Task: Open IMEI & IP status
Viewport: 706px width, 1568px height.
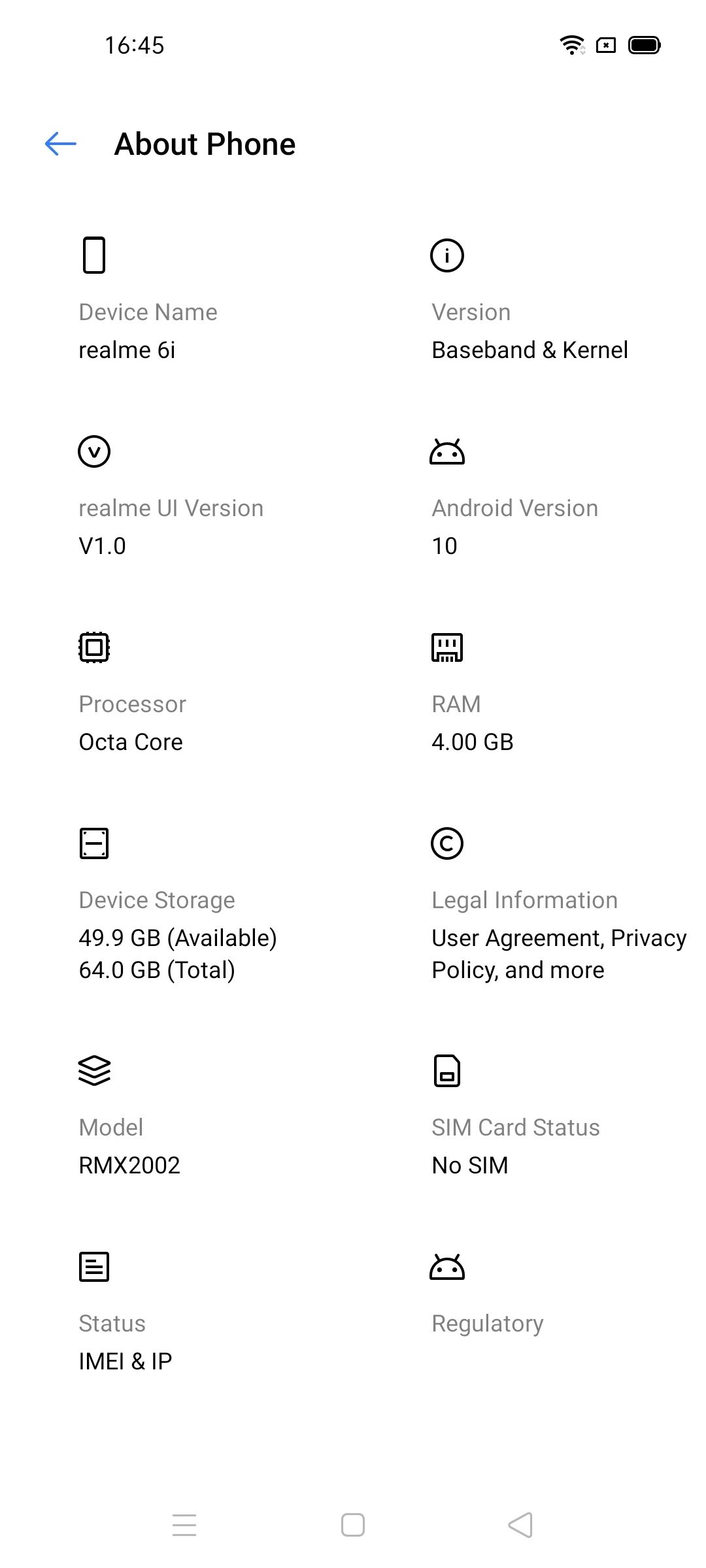Action: point(126,1362)
